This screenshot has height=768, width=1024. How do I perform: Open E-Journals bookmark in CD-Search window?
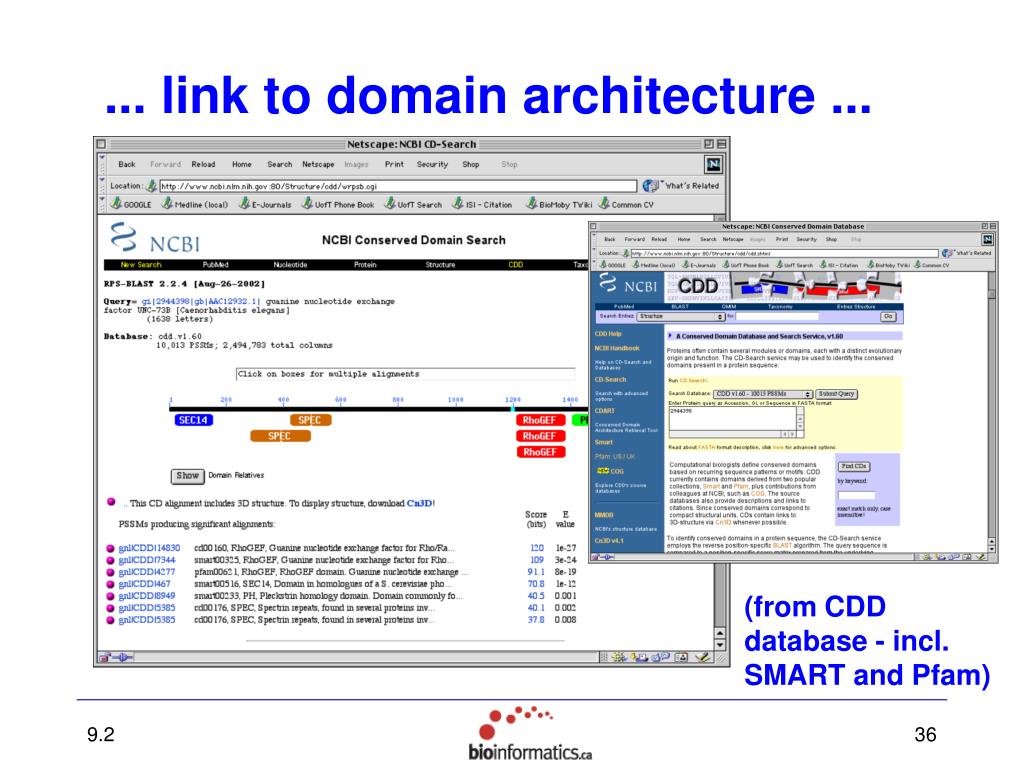pyautogui.click(x=265, y=204)
